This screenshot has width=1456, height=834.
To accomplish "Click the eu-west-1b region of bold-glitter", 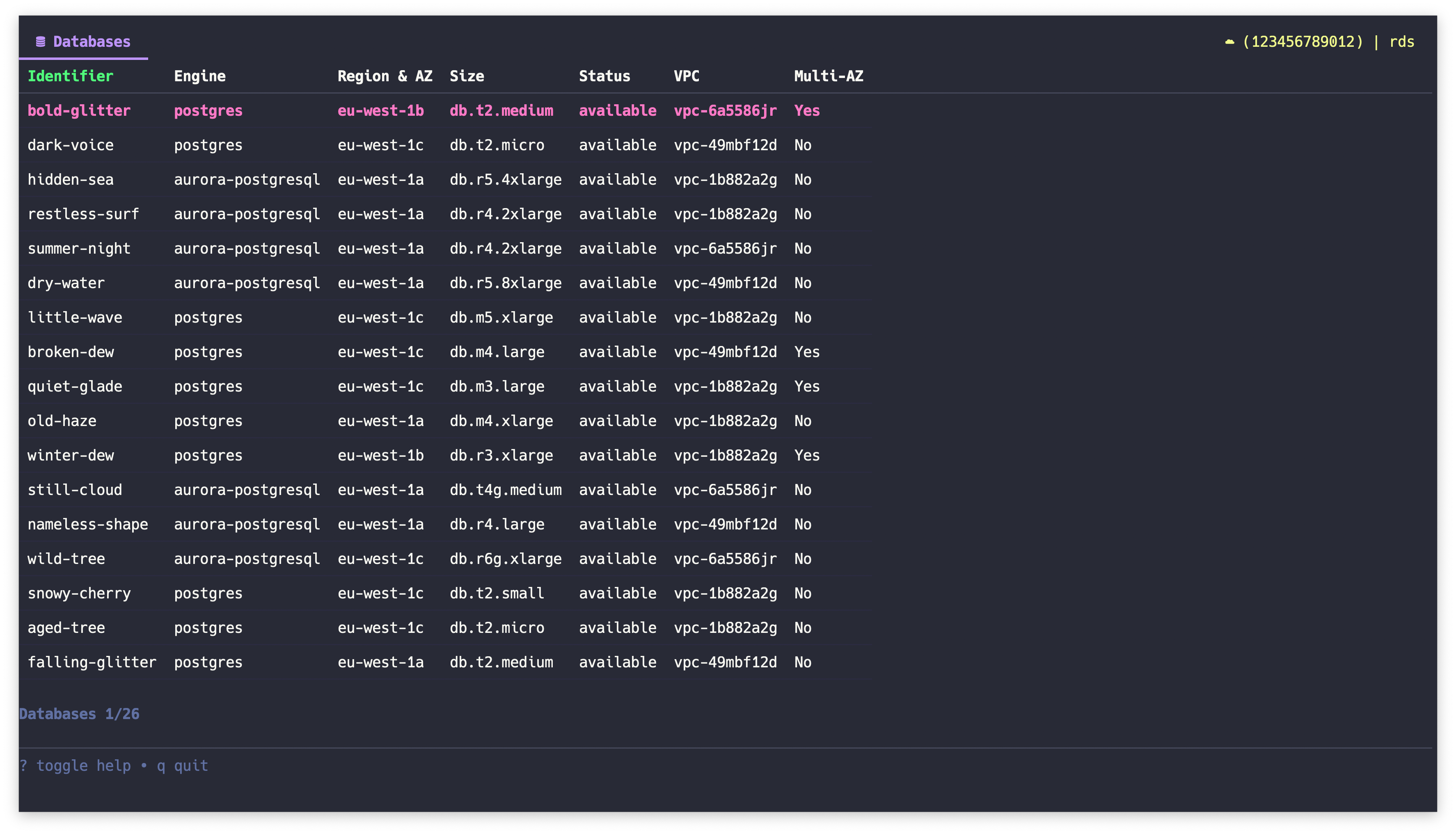I will [x=381, y=110].
